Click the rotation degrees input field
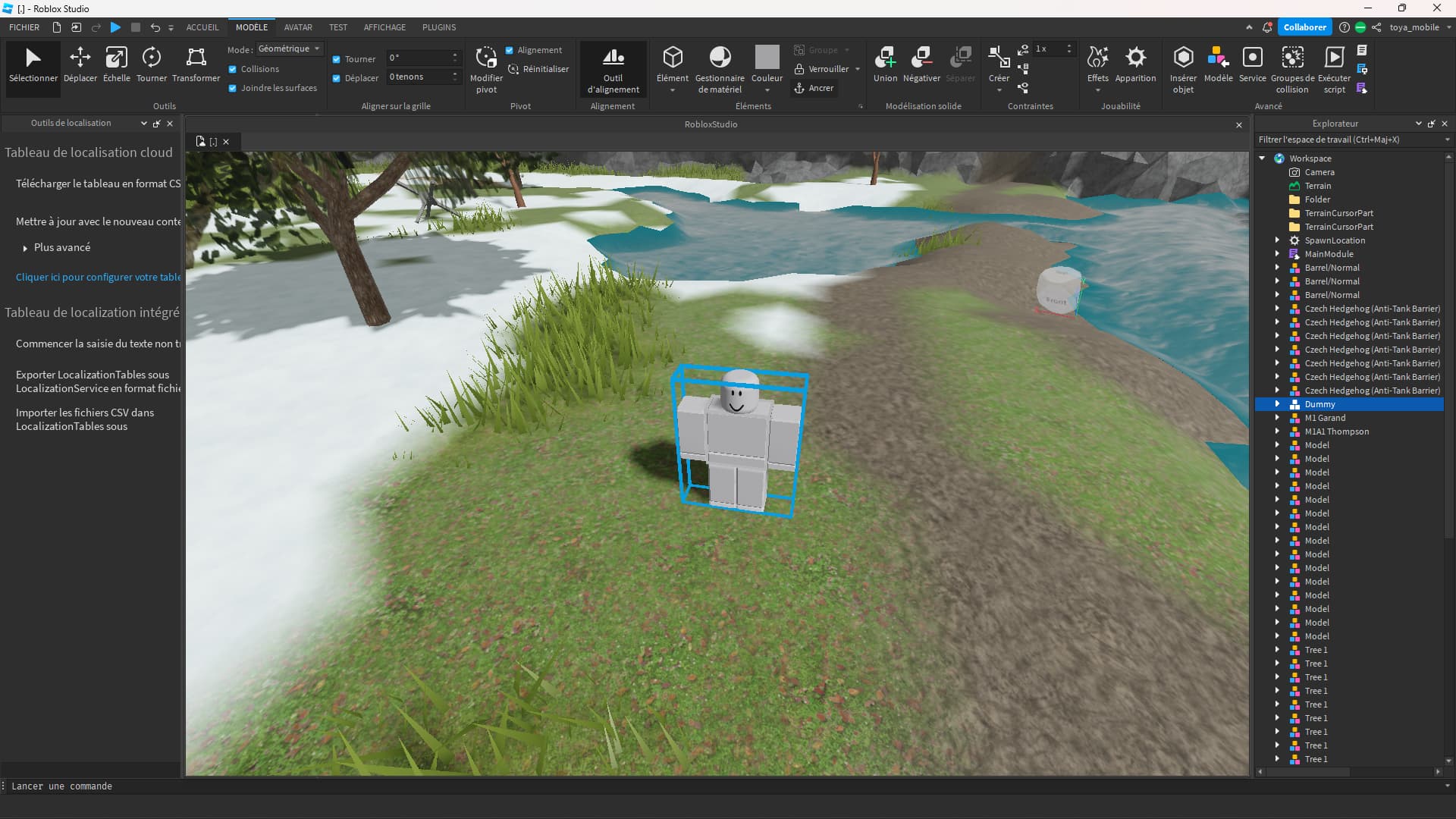 [419, 58]
